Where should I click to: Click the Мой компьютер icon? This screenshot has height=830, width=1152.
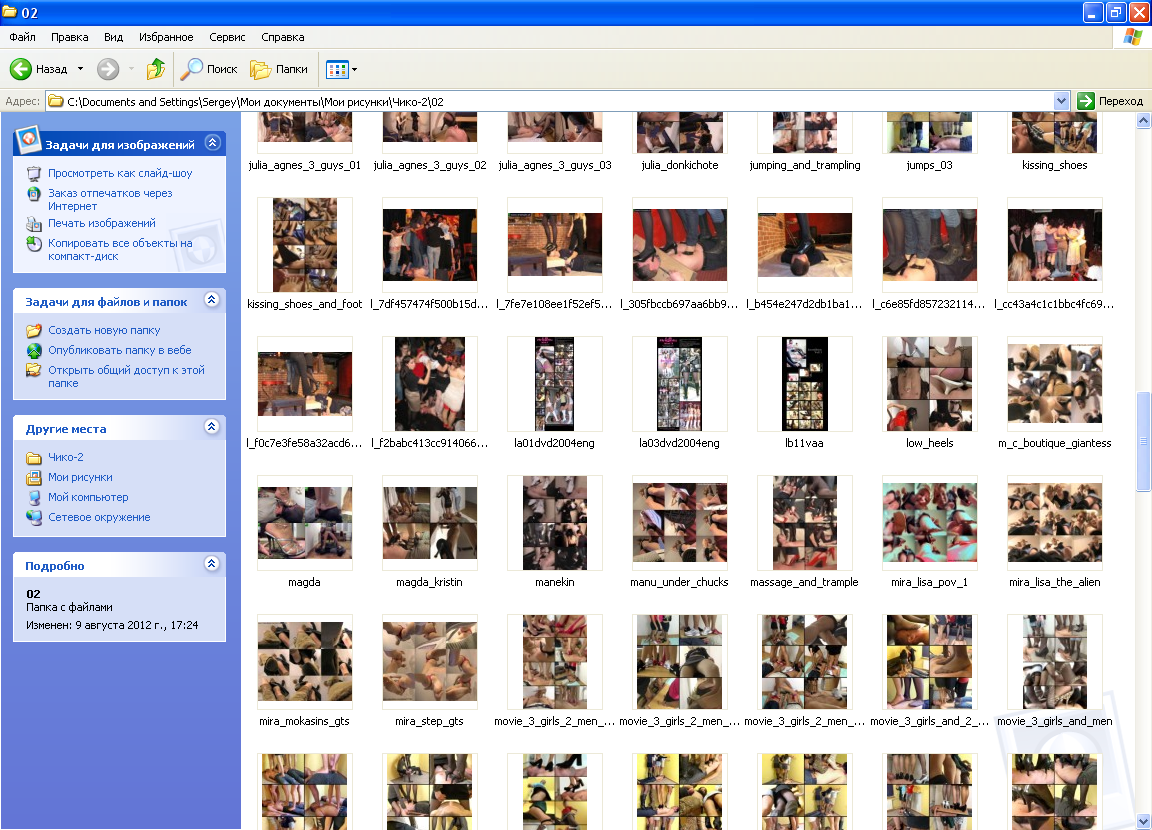(34, 497)
